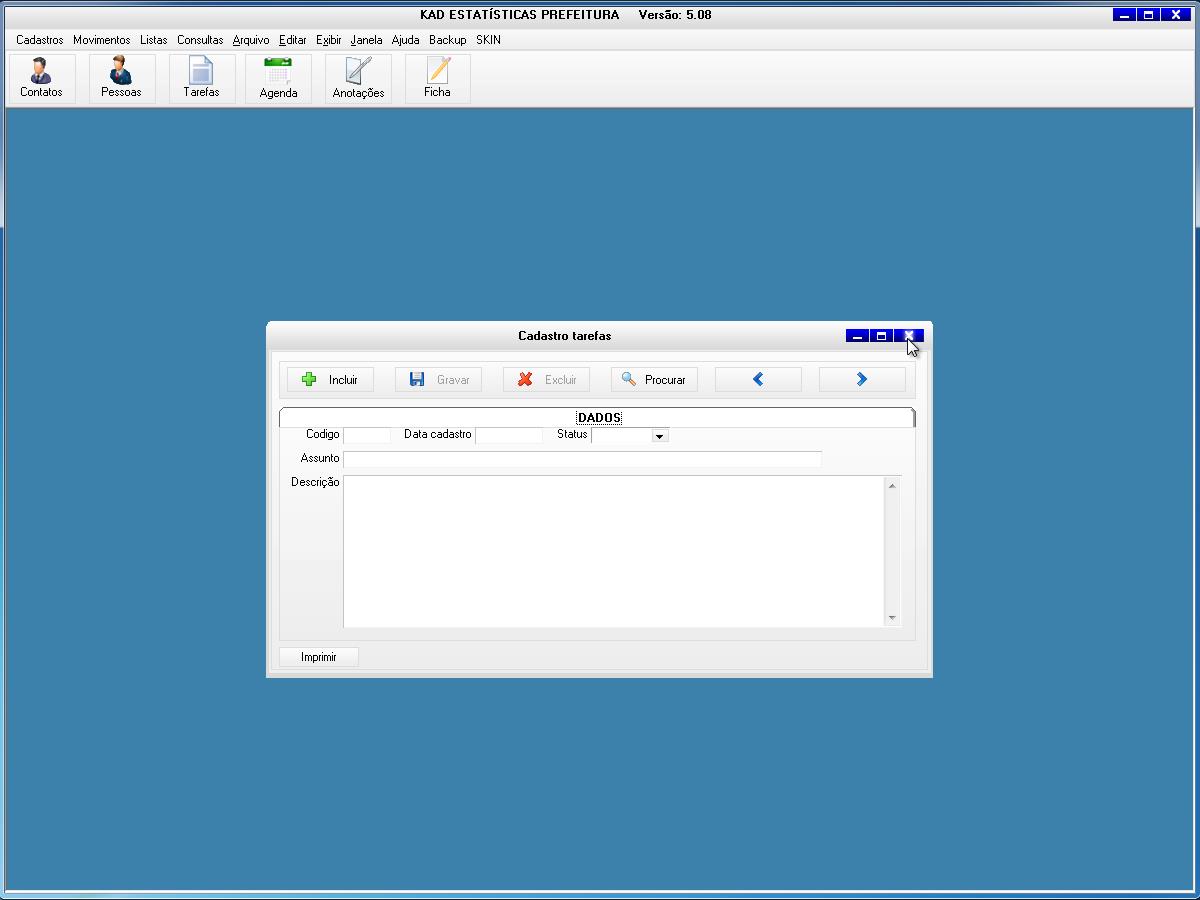
Task: Open the Tarefas toolbar icon
Action: point(201,78)
